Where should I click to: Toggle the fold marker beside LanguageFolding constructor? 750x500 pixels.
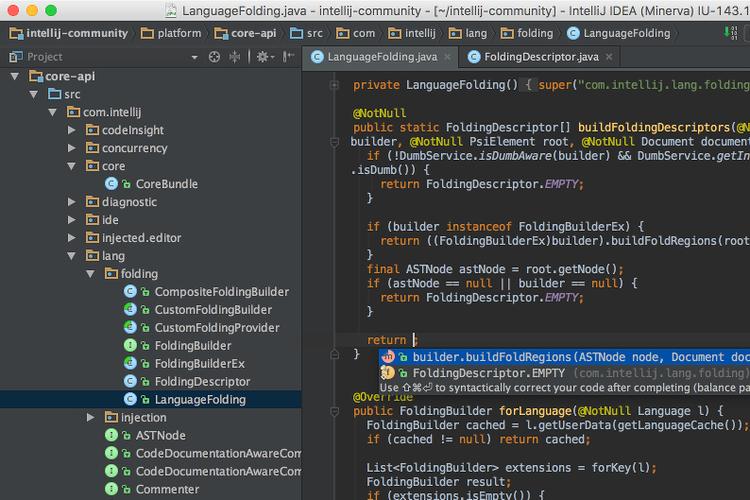pyautogui.click(x=334, y=85)
